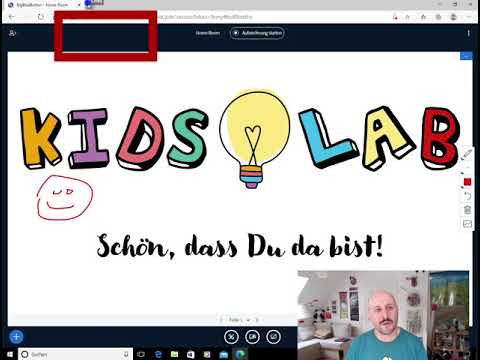Open the blue plus actions menu
This screenshot has width=480, height=360.
16,337
